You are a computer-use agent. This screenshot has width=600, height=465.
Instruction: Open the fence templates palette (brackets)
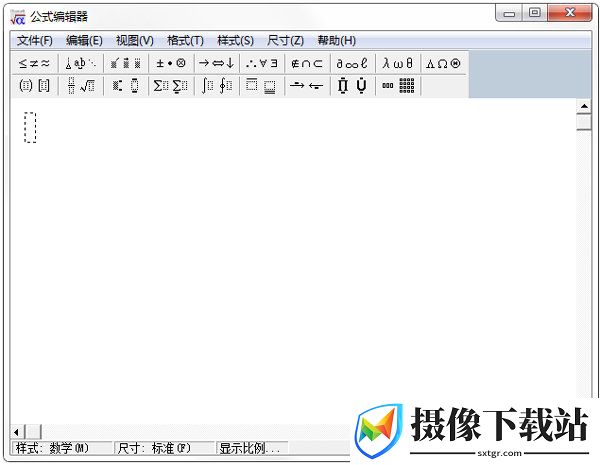coord(34,86)
